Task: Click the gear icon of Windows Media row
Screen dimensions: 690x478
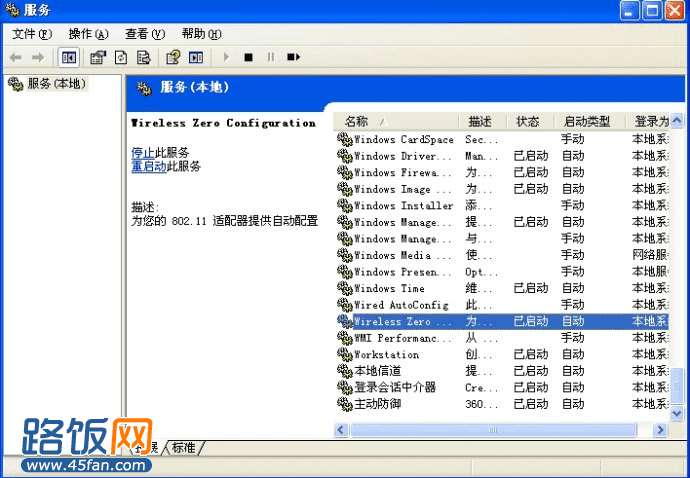Action: 345,255
